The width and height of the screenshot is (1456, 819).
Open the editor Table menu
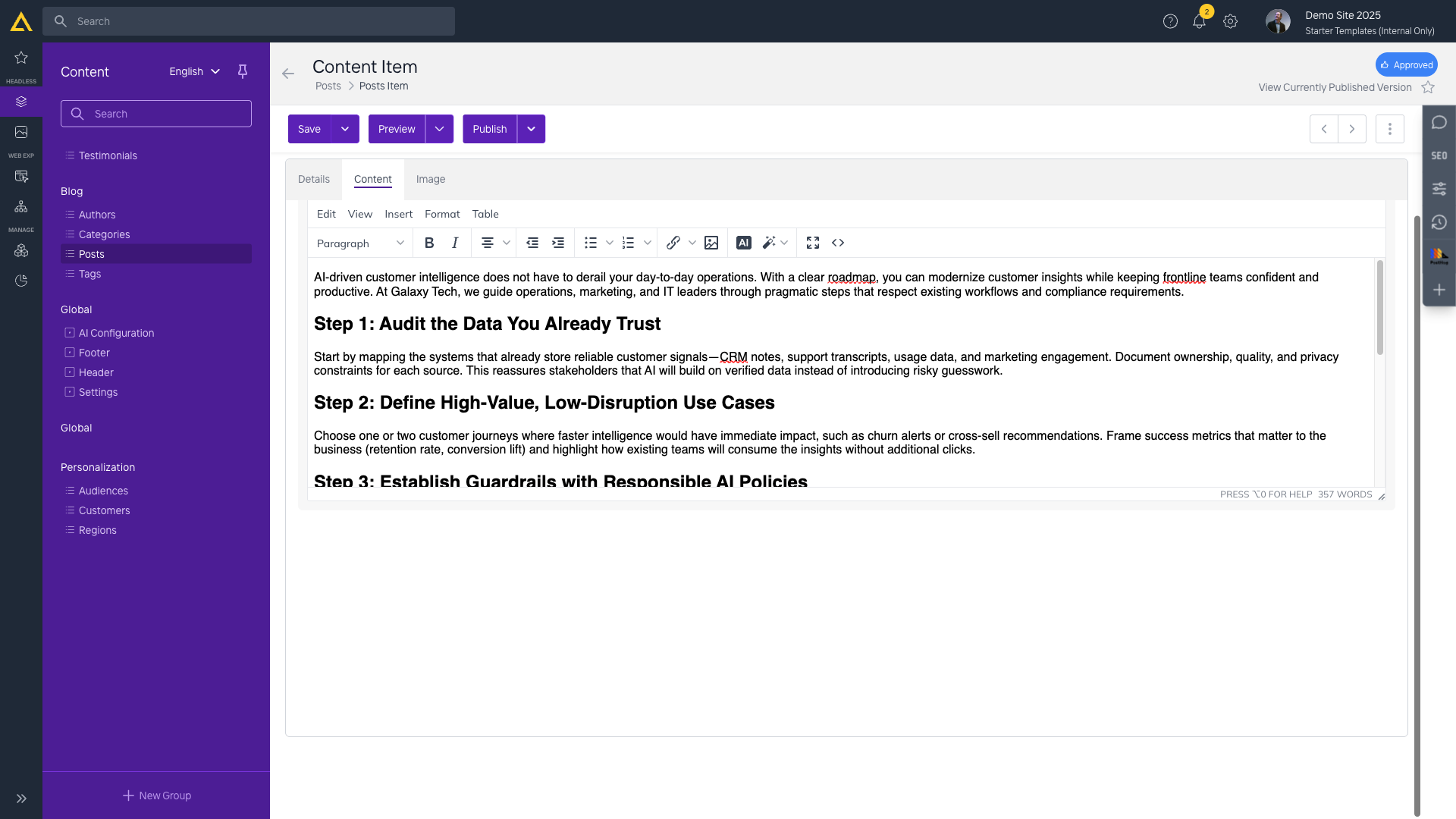485,214
